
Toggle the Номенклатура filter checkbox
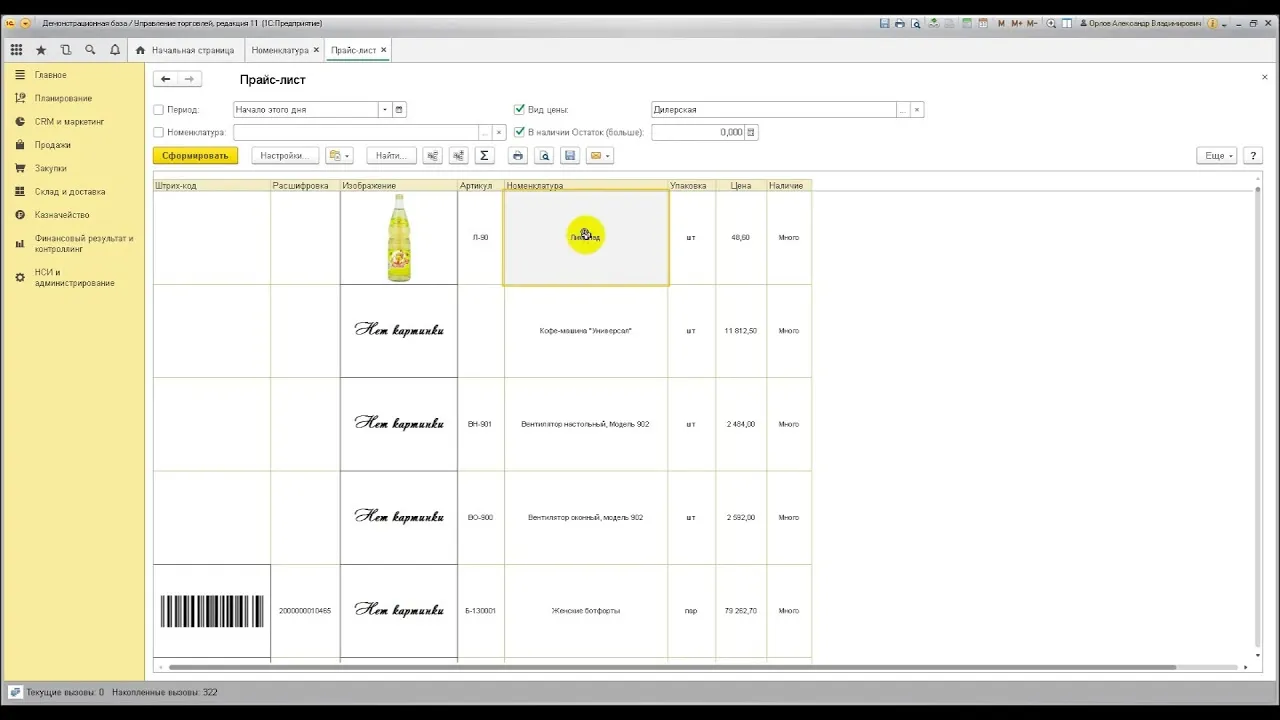159,132
